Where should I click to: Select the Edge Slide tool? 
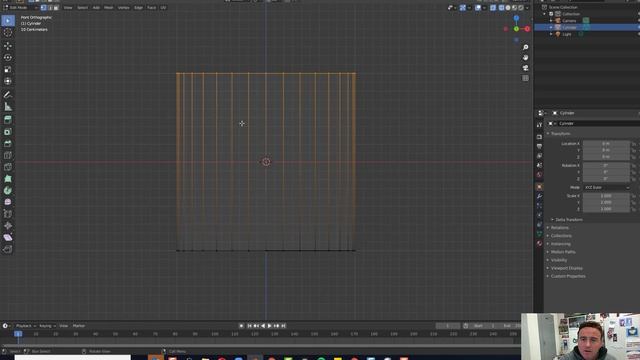(x=8, y=214)
